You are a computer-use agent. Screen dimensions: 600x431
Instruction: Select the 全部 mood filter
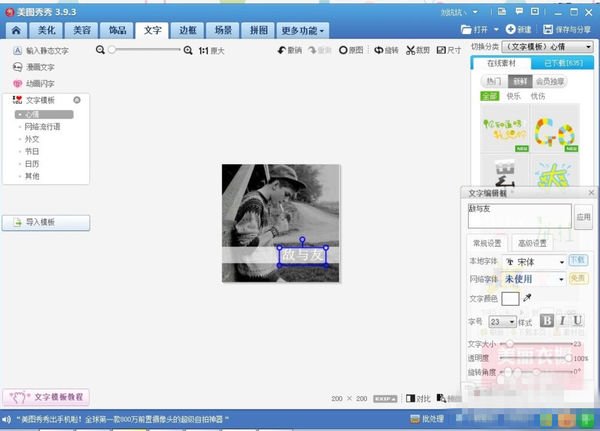pyautogui.click(x=490, y=96)
